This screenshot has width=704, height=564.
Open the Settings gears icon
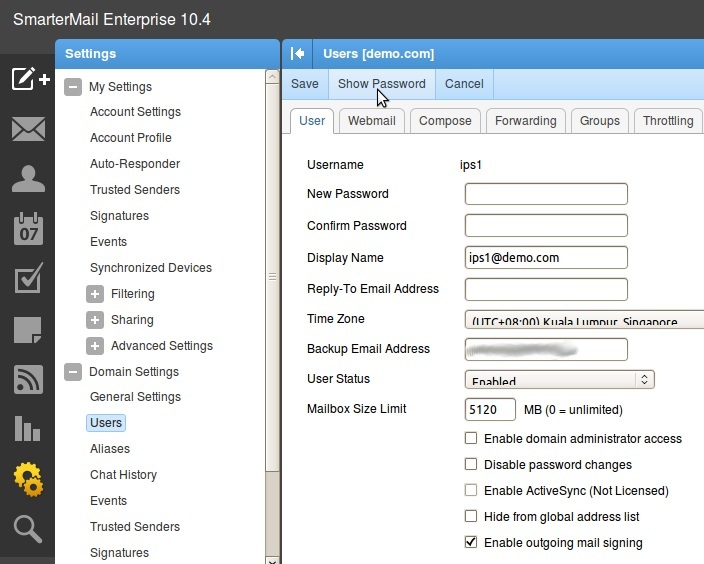28,480
